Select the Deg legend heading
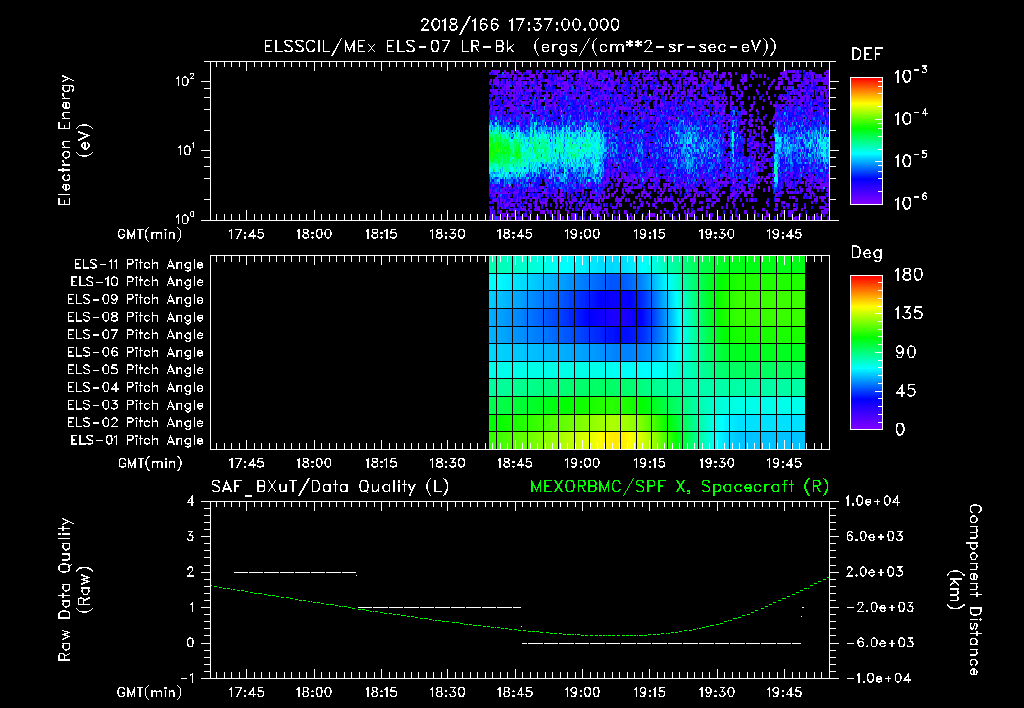 click(x=867, y=253)
